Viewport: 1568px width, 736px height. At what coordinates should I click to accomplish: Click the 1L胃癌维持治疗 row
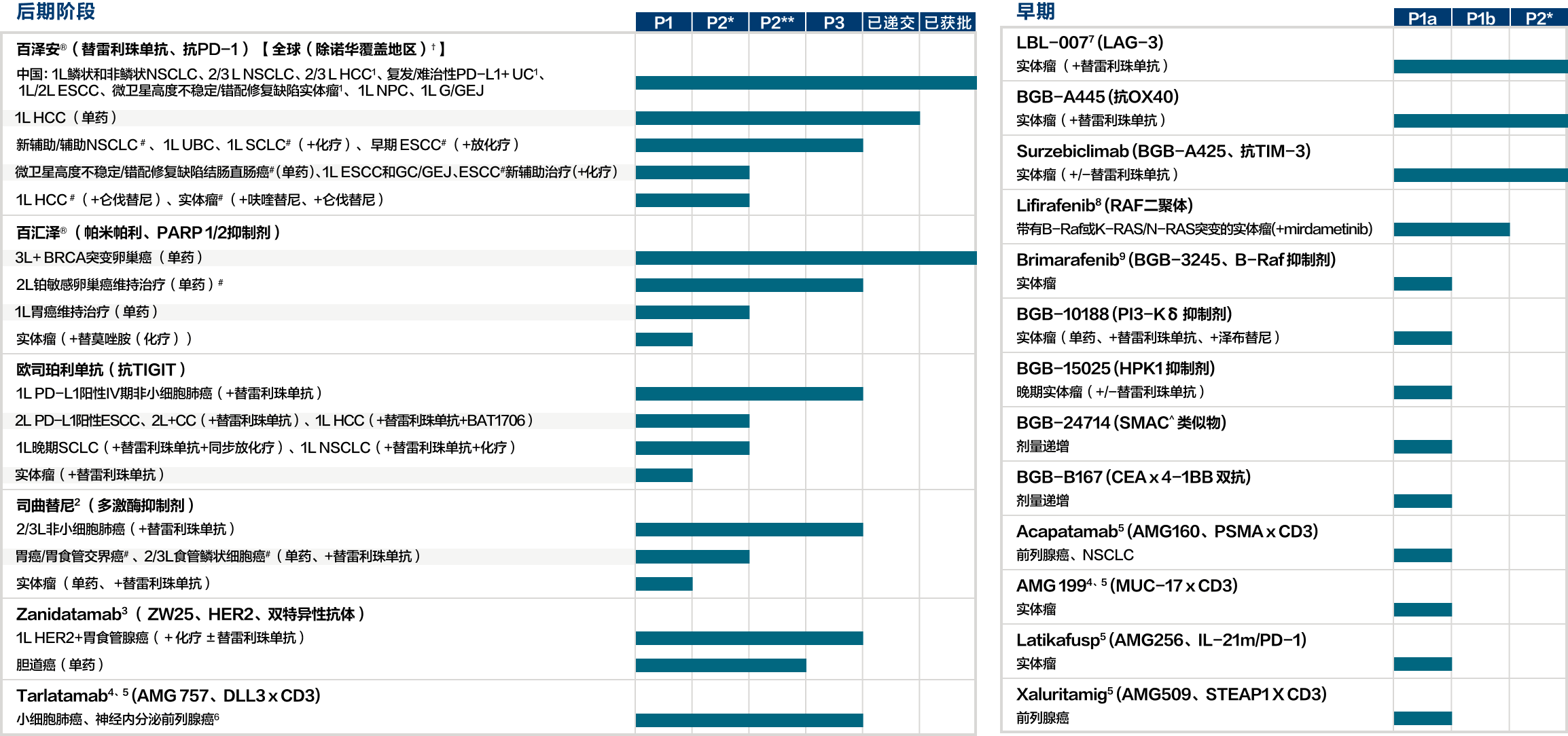pos(86,312)
